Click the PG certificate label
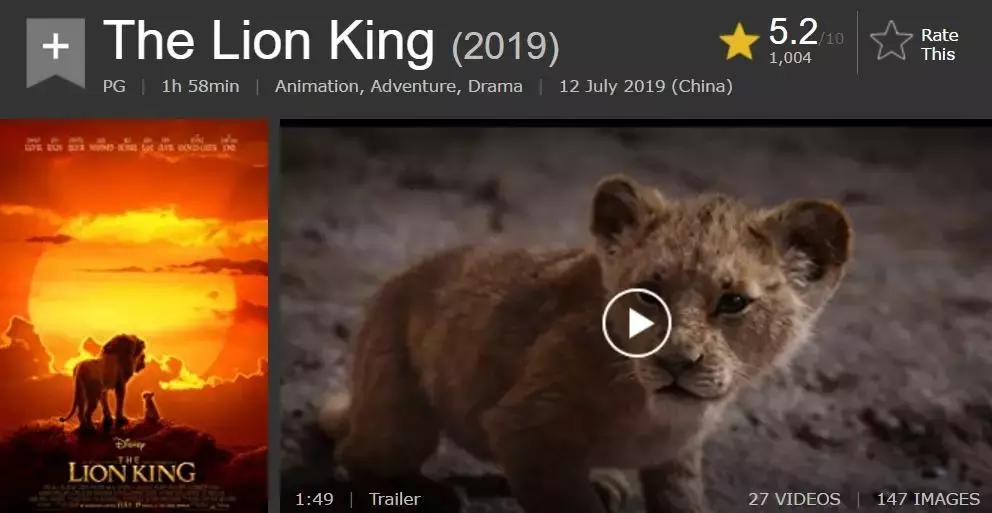Viewport: 992px width, 513px height. coord(114,86)
